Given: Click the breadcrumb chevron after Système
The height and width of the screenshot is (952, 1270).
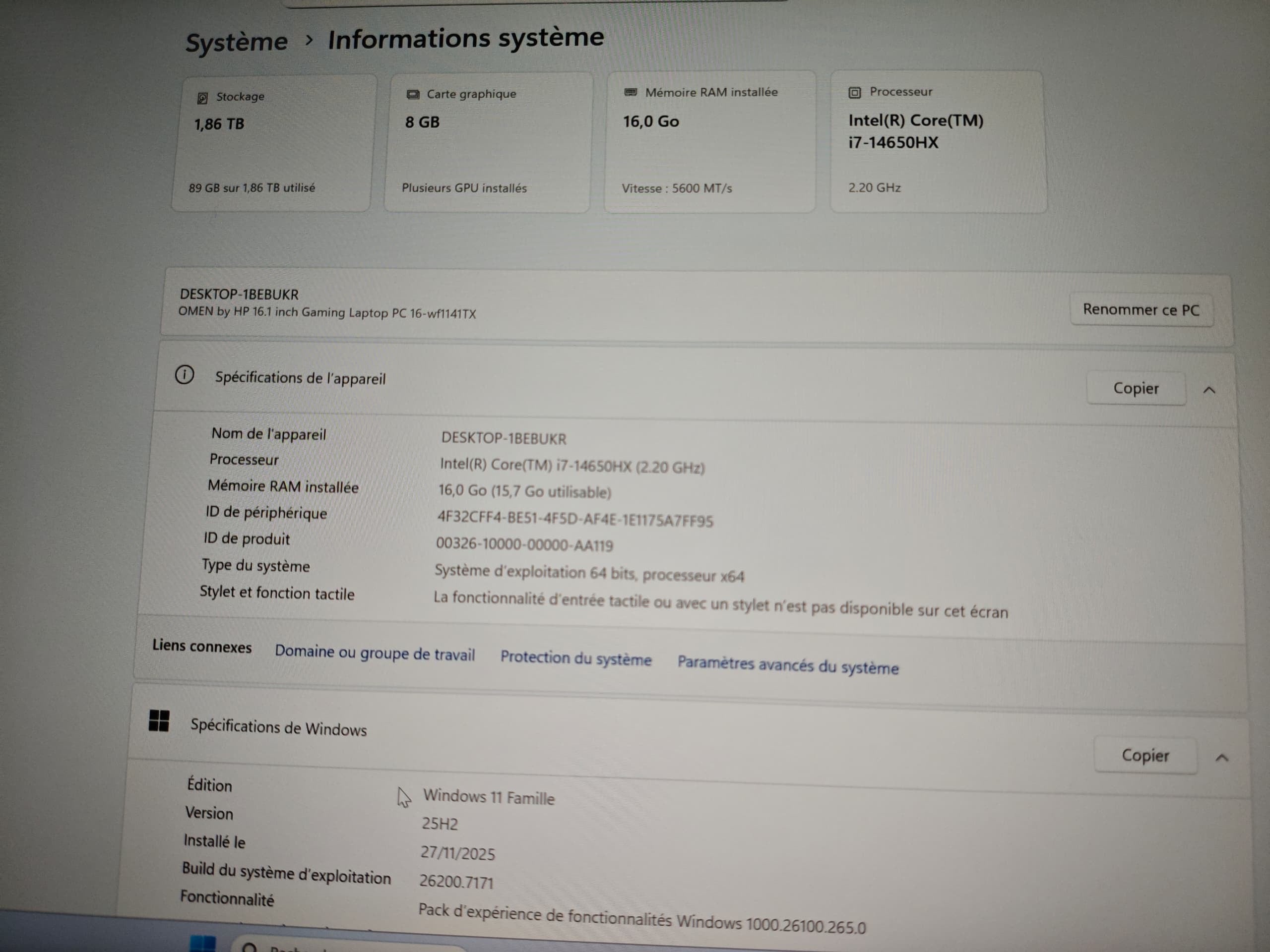Looking at the screenshot, I should click(309, 40).
